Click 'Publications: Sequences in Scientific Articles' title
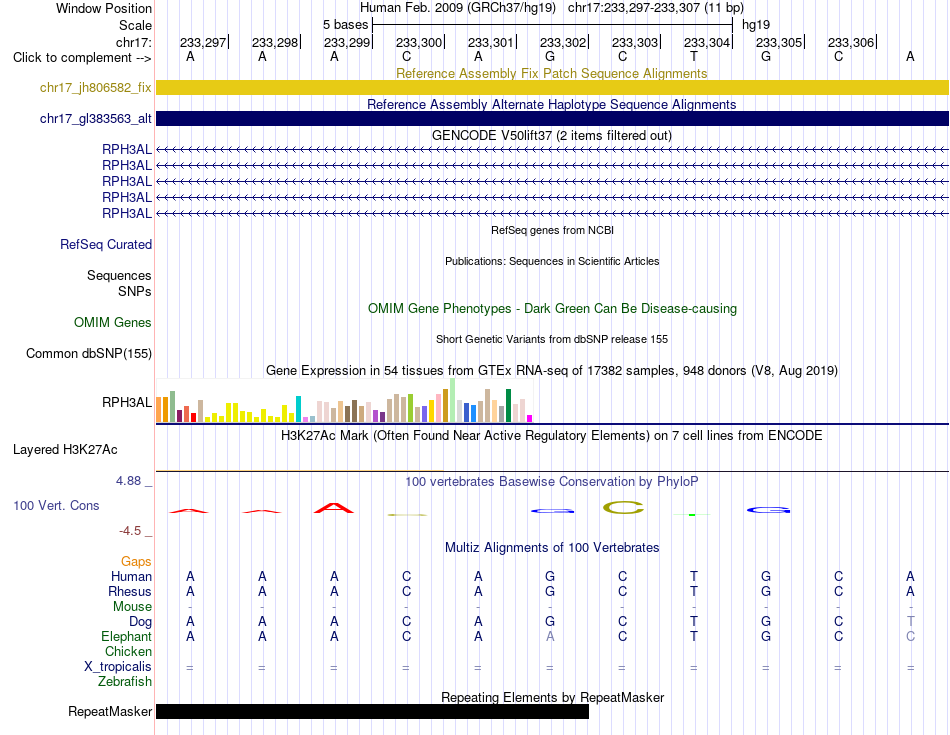The height and width of the screenshot is (735, 950). tap(552, 261)
